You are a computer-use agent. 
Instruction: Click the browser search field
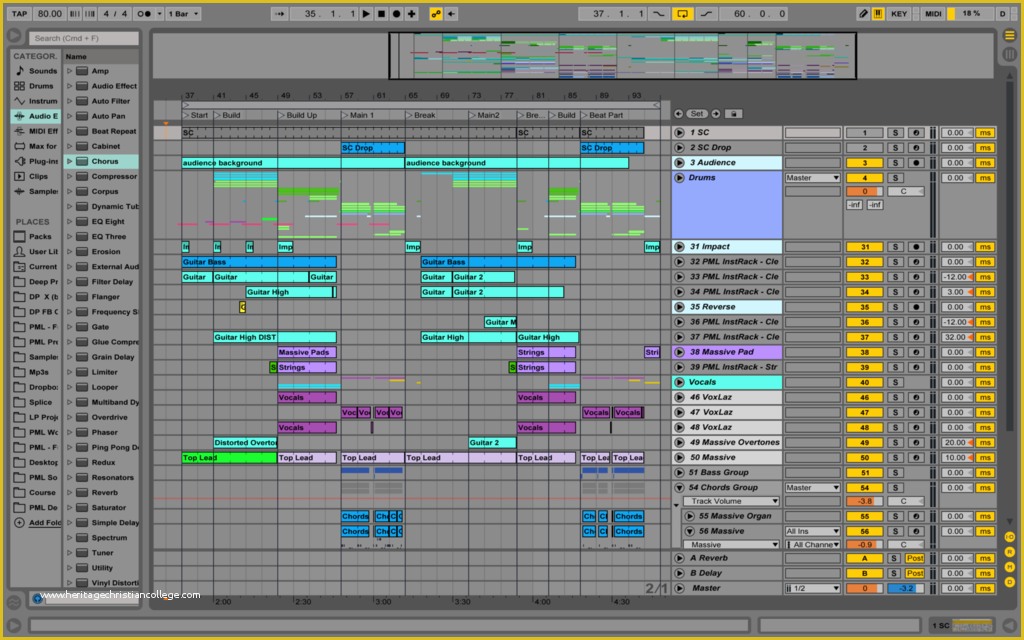(83, 38)
